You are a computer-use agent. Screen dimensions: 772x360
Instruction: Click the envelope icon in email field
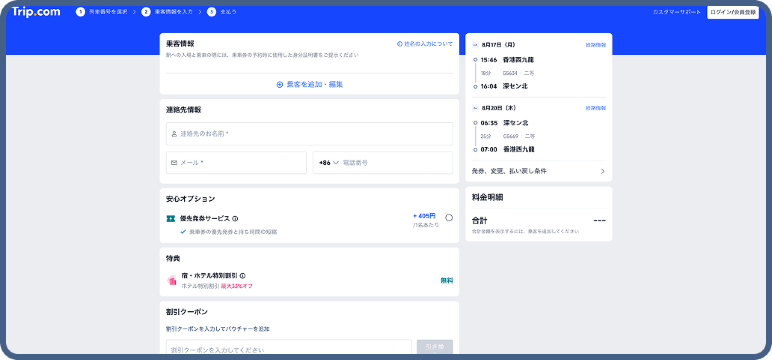click(x=174, y=163)
